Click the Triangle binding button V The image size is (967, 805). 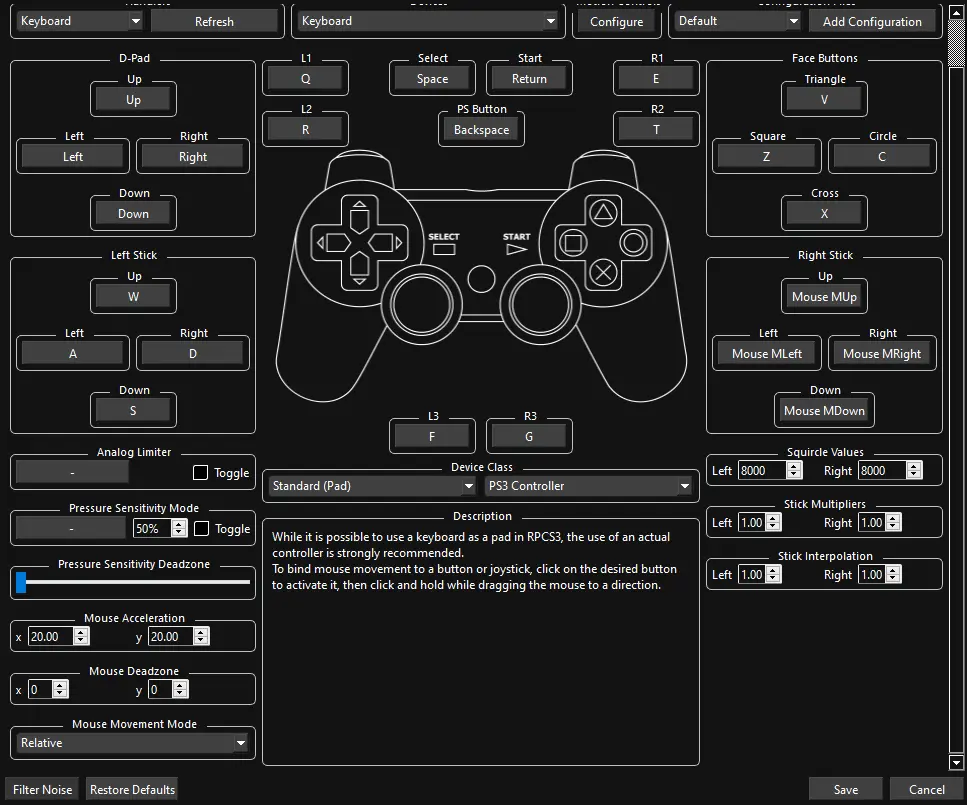(x=824, y=99)
